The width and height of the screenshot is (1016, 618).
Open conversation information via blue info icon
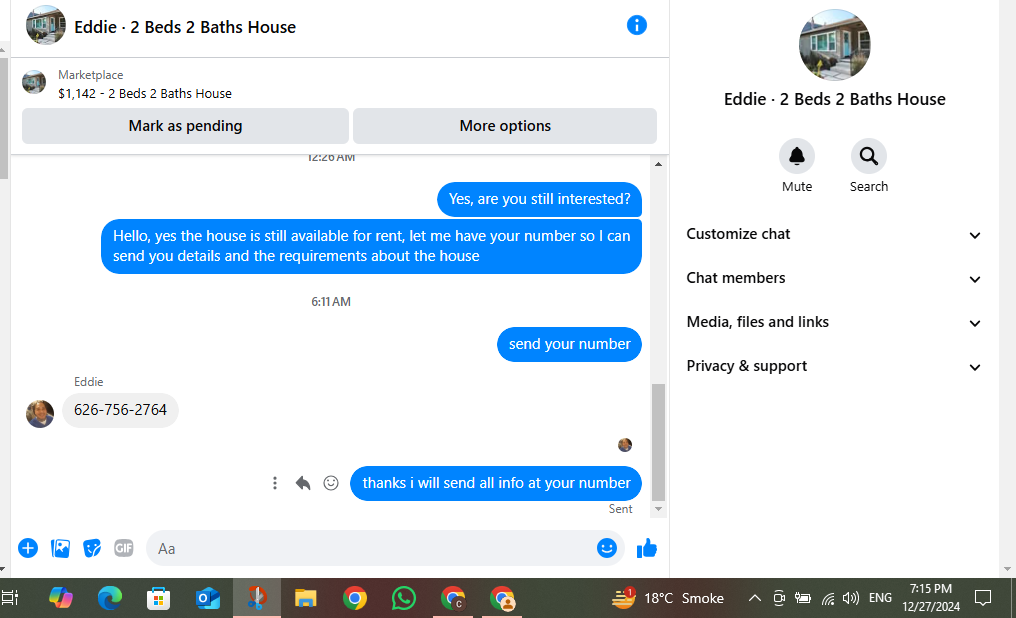tap(636, 25)
